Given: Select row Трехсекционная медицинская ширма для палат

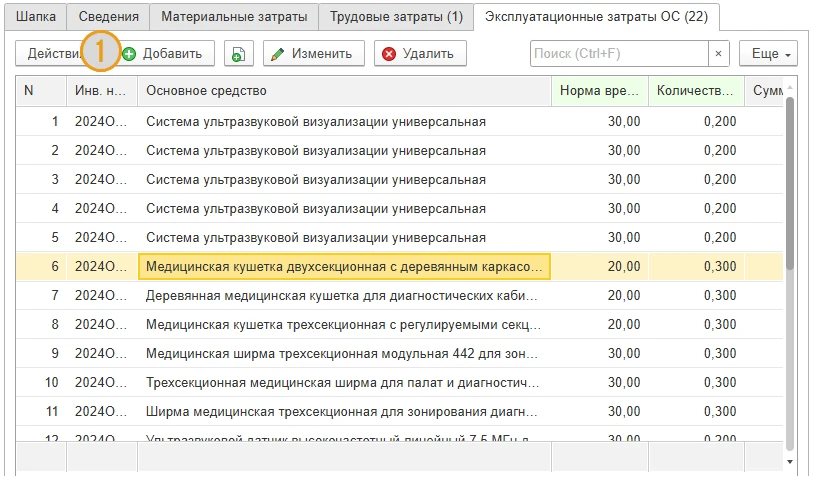Looking at the screenshot, I should click(399, 383).
